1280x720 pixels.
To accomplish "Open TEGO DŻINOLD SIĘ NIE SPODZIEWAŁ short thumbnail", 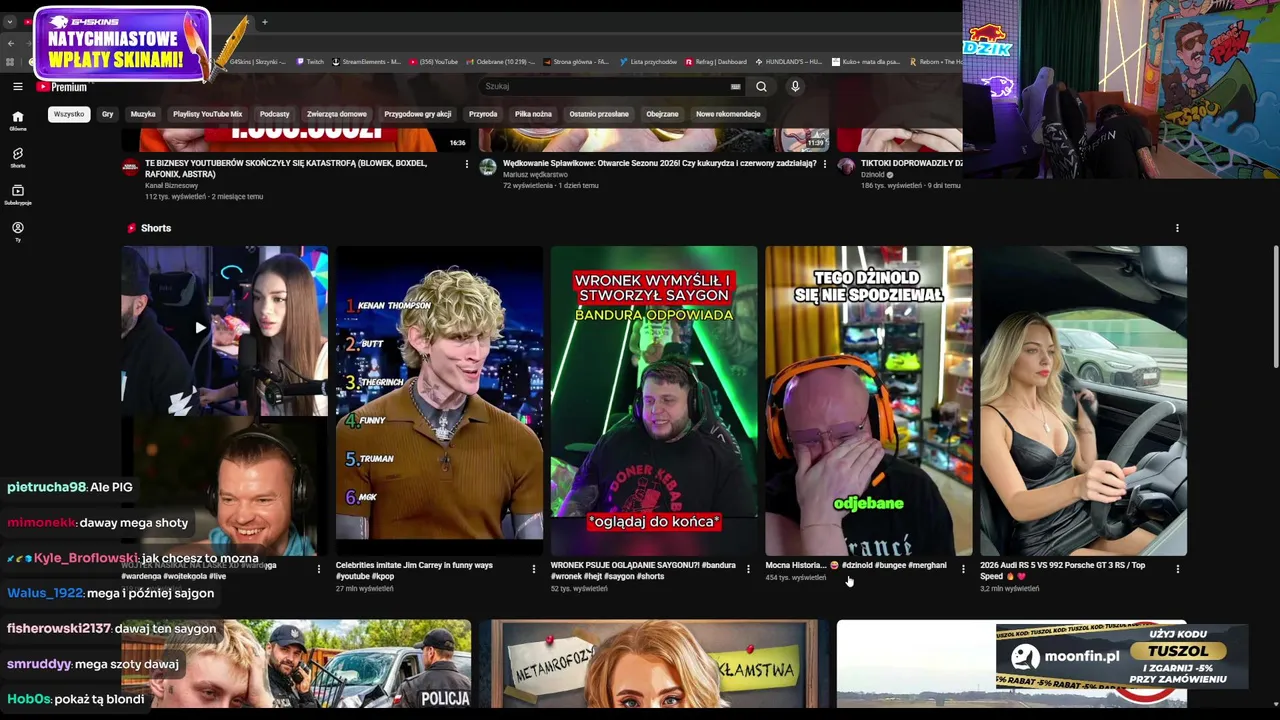I will (x=868, y=400).
